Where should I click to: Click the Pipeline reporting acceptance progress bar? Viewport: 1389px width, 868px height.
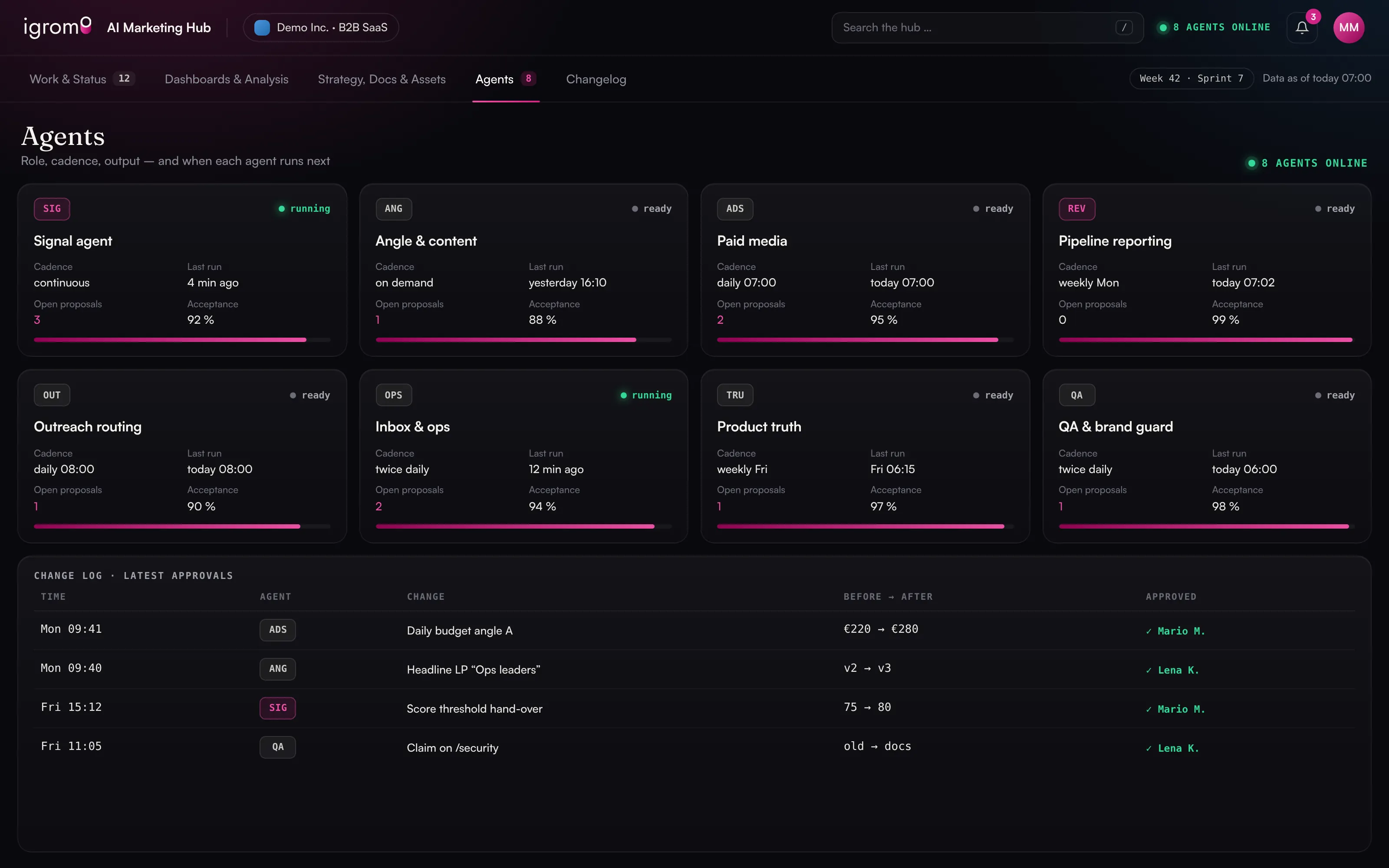coord(1207,340)
